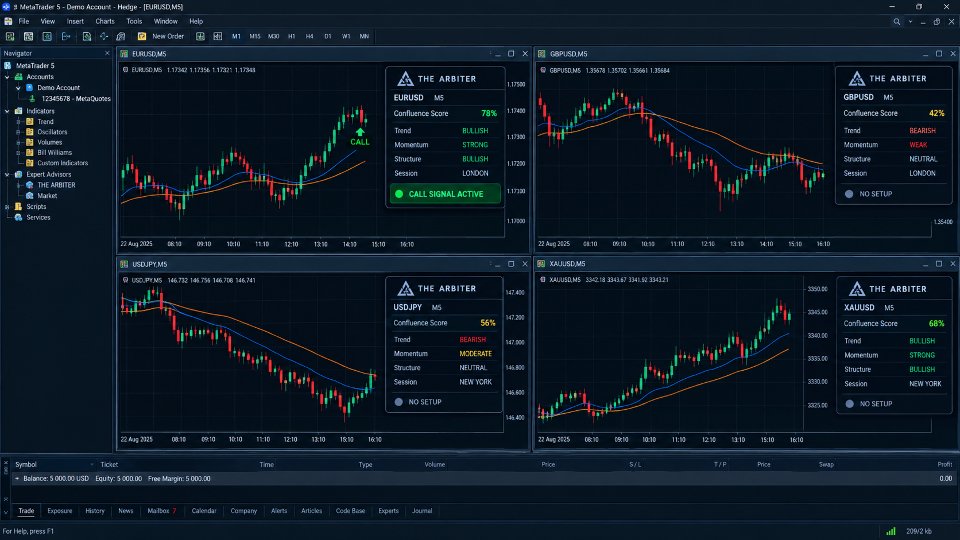The height and width of the screenshot is (540, 960).
Task: Click the USDJPY,M5 chart window title icon
Action: [x=124, y=264]
